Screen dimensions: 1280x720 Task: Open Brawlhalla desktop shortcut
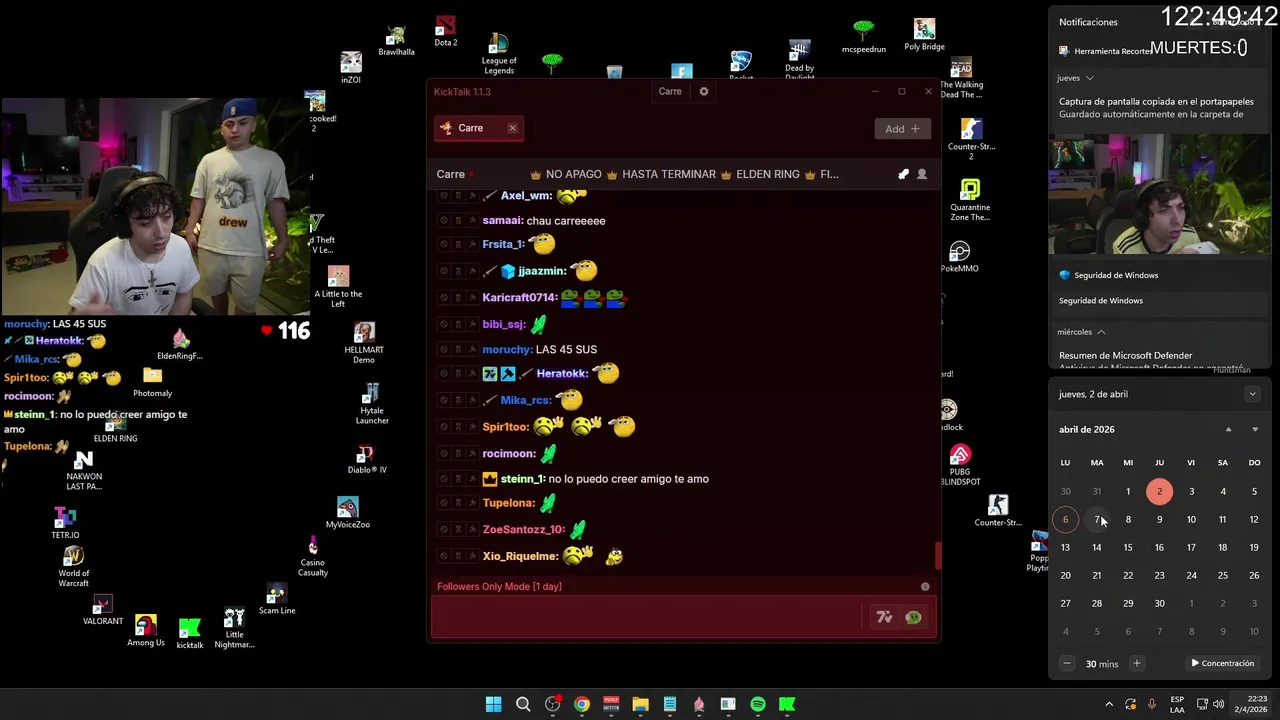(396, 41)
